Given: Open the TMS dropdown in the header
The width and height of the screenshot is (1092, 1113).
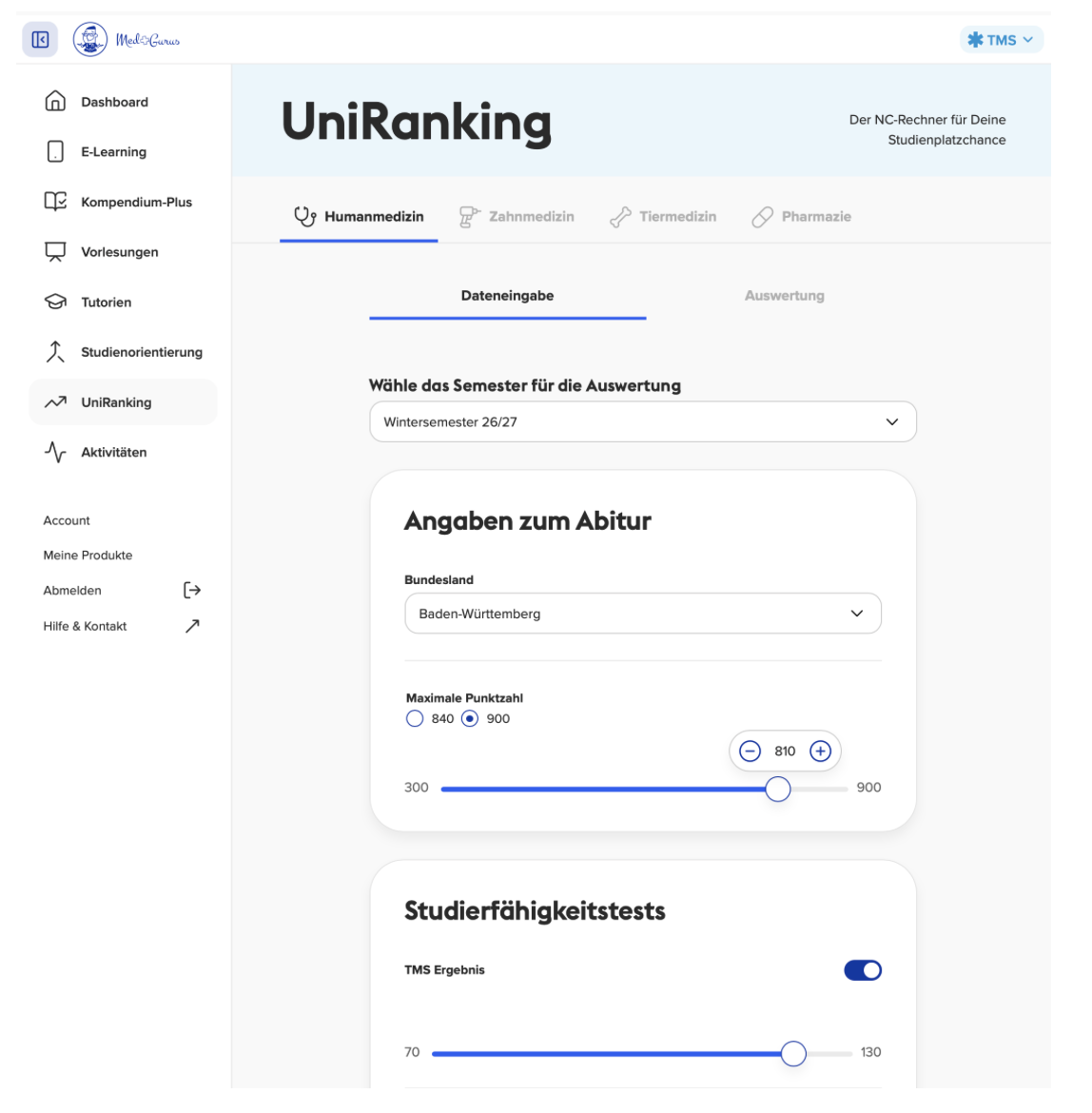Looking at the screenshot, I should (x=1001, y=40).
